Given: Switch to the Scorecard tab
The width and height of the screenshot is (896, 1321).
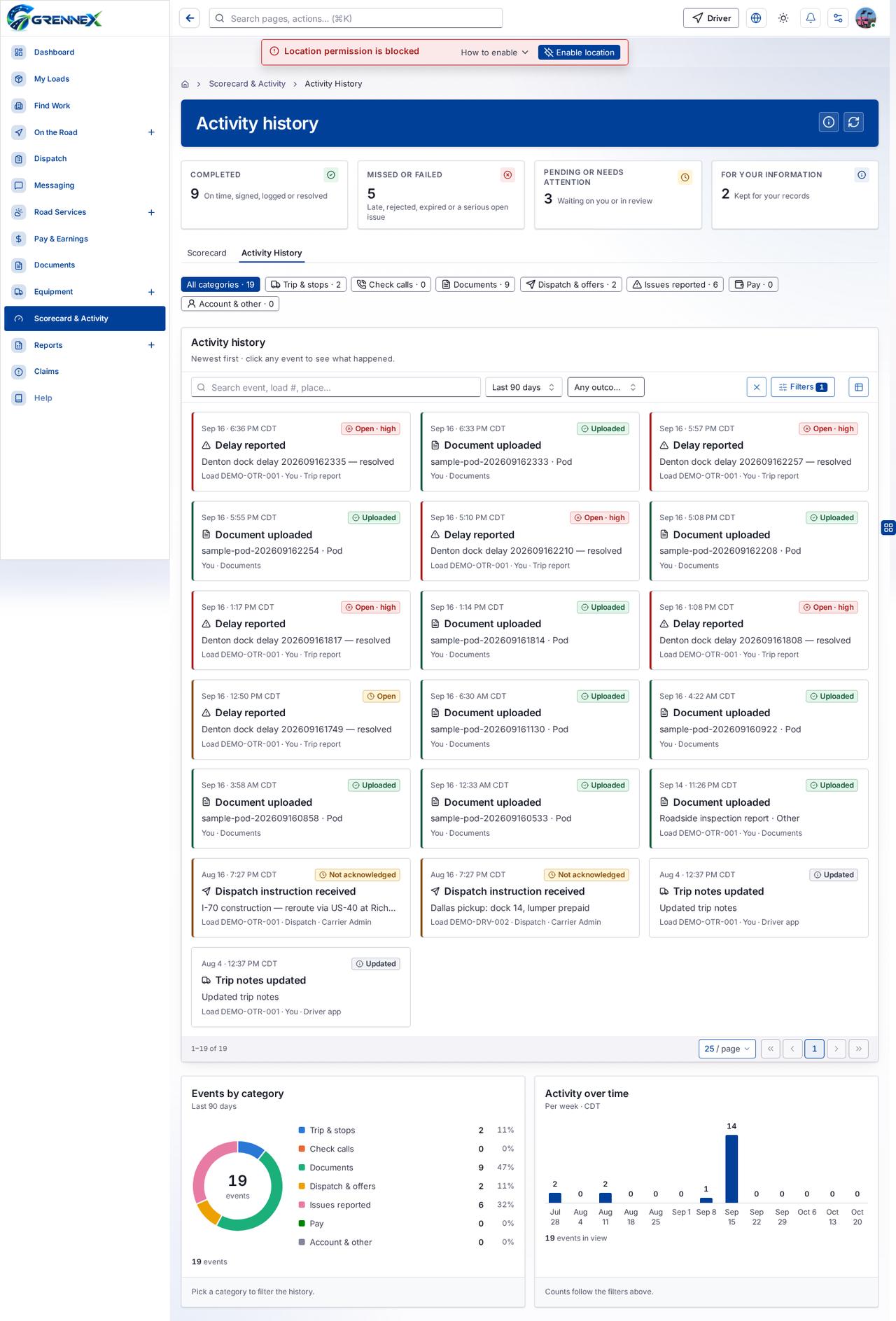Looking at the screenshot, I should (206, 253).
